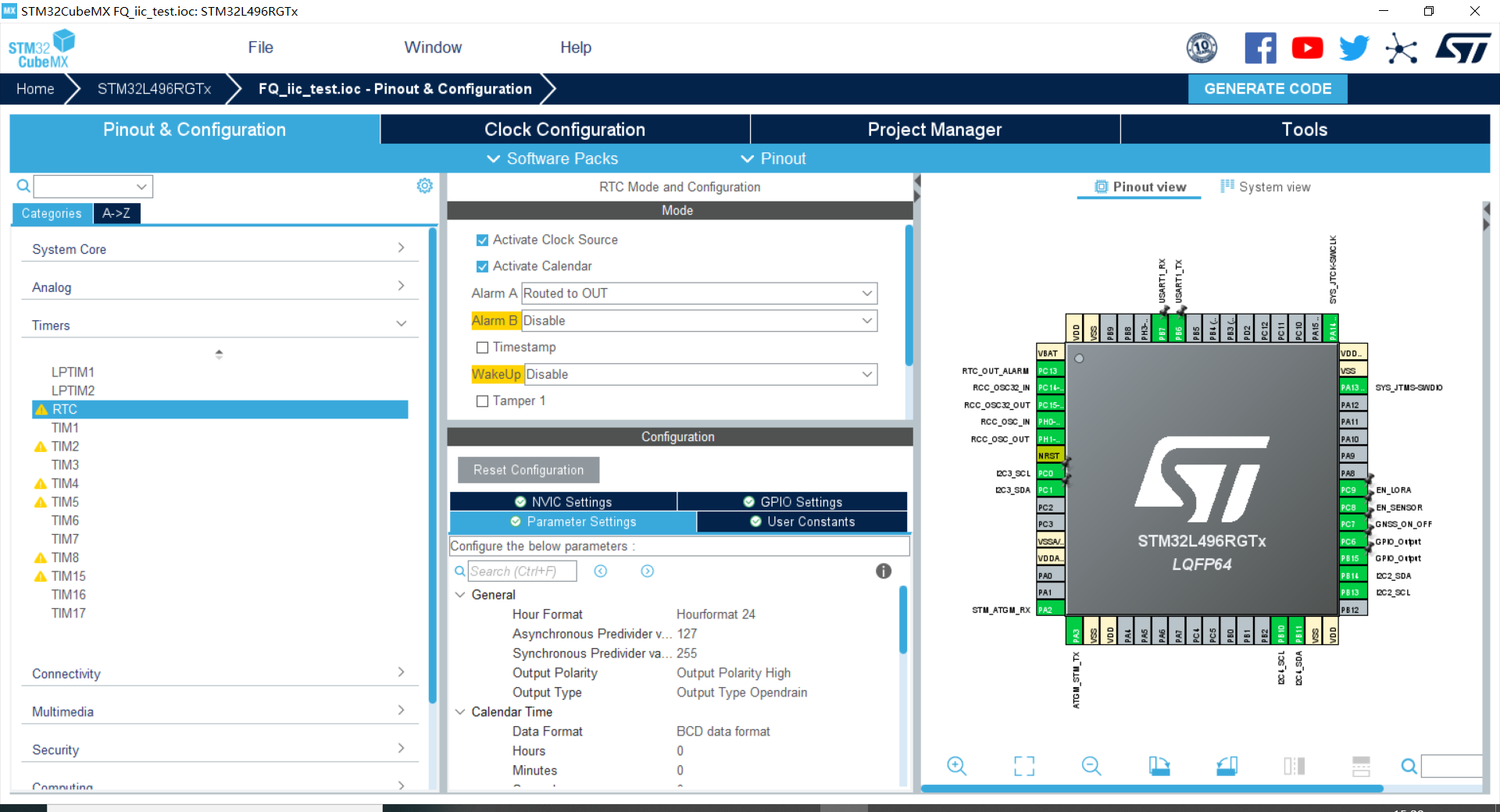
Task: Go to next parameter search result
Action: (x=648, y=572)
